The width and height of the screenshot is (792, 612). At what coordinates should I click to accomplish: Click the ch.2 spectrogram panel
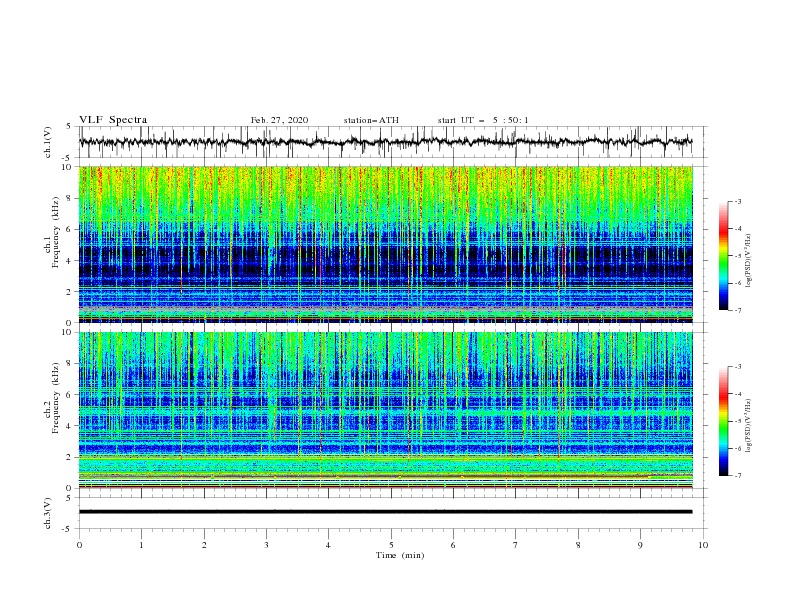coord(386,410)
